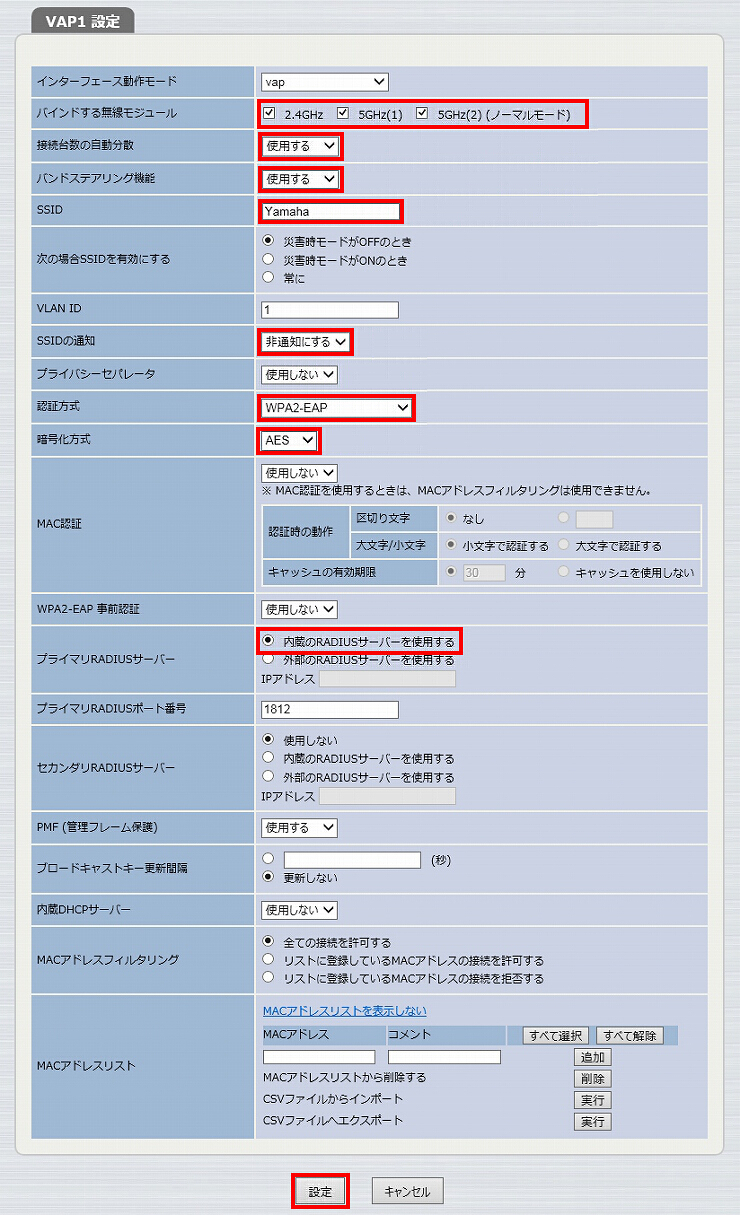This screenshot has height=1215, width=740.
Task: Open the 接続台数の自動分散 dropdown
Action: 300,146
